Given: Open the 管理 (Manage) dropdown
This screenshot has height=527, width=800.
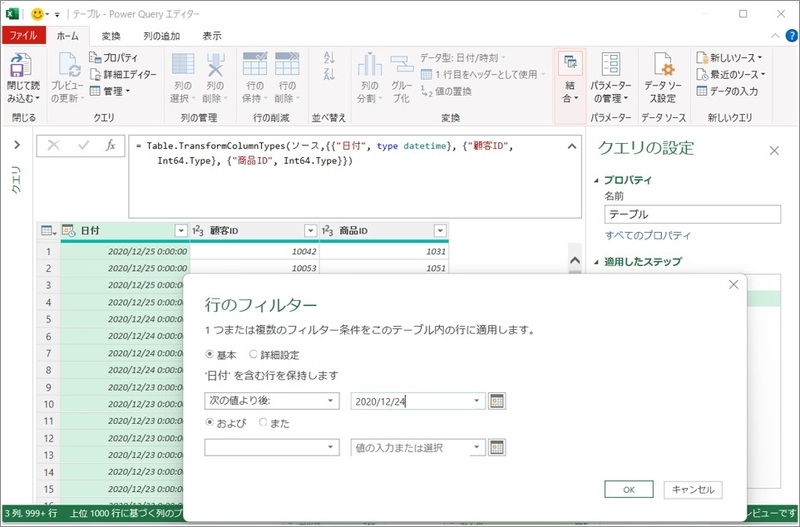Looking at the screenshot, I should click(x=110, y=91).
